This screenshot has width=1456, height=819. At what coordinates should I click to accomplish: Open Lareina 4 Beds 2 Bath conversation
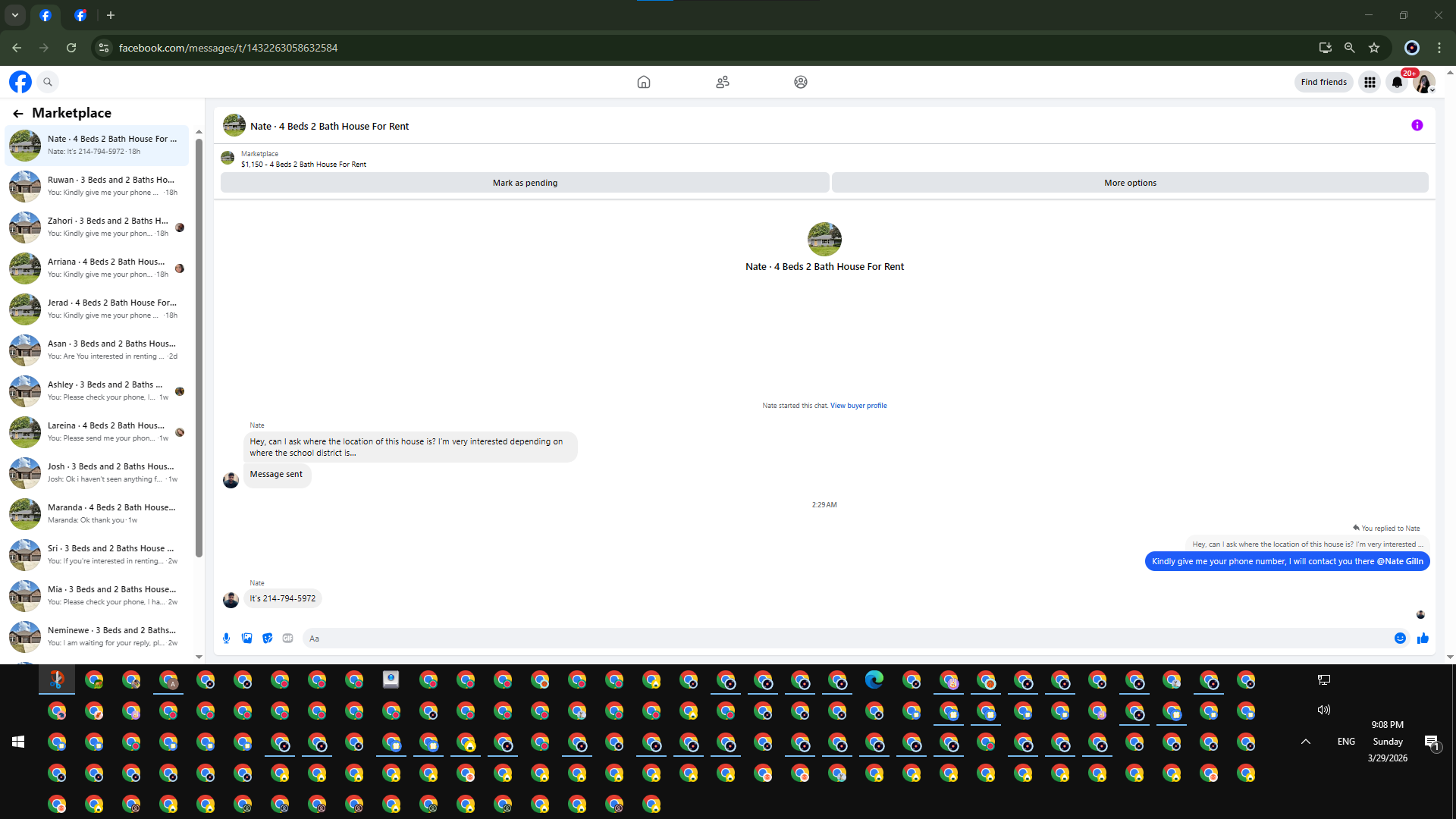97,432
